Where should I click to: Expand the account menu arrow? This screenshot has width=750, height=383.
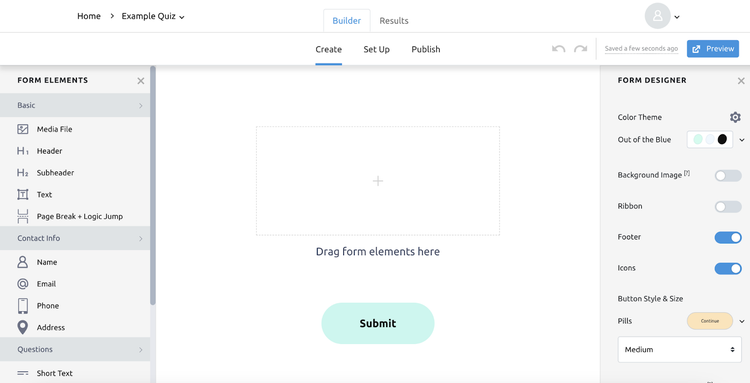[x=677, y=17]
